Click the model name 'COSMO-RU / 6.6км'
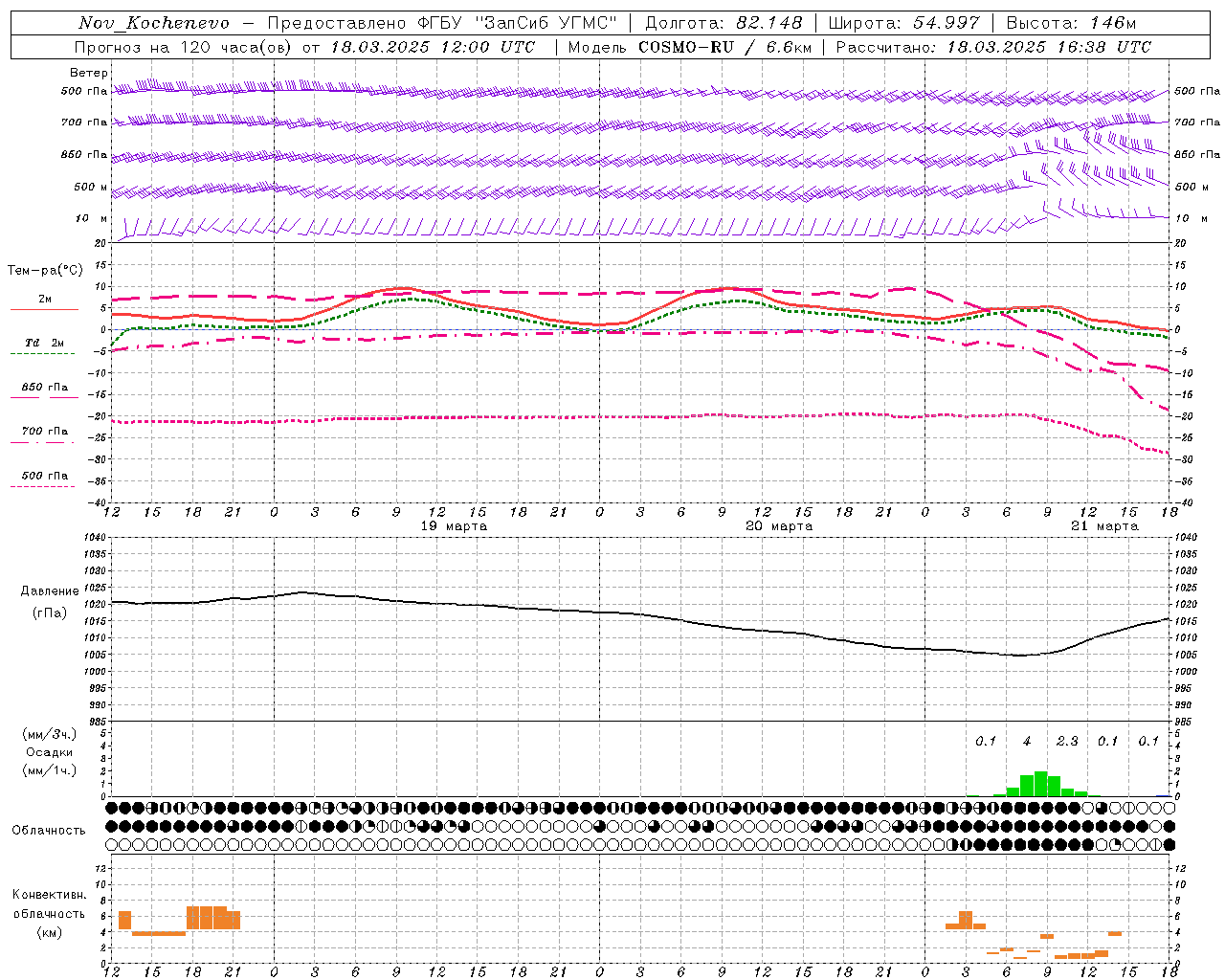Viewport: 1225px width, 980px height. pyautogui.click(x=725, y=47)
